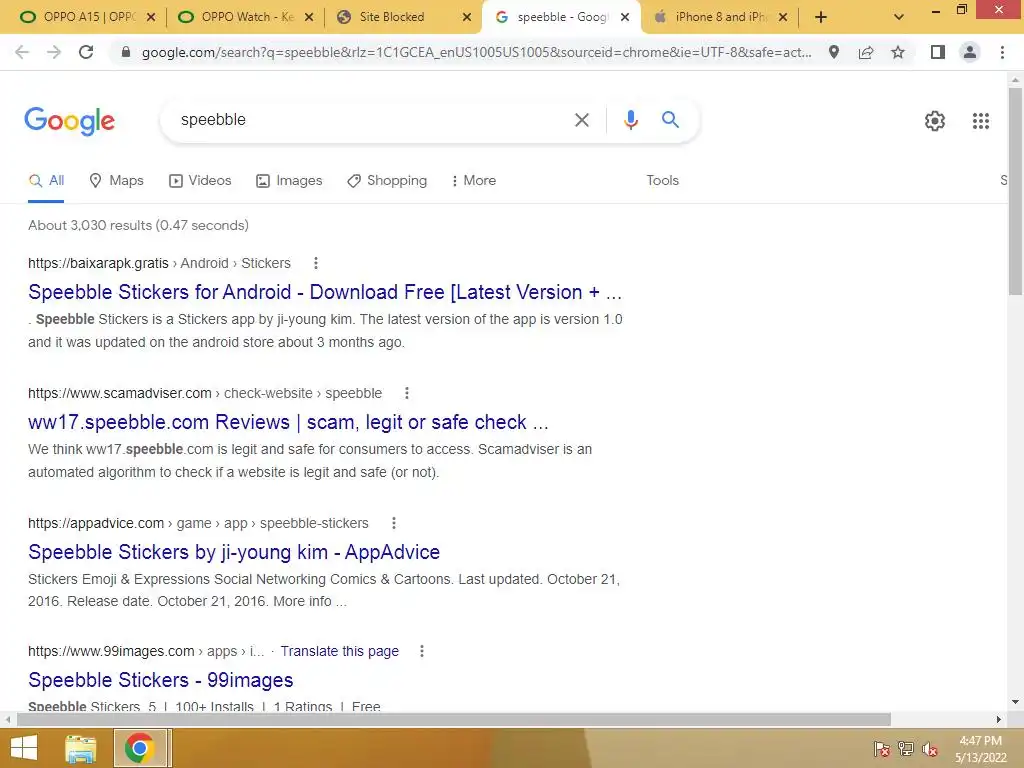Viewport: 1024px width, 768px height.
Task: Go forward to the next page
Action: 54,52
